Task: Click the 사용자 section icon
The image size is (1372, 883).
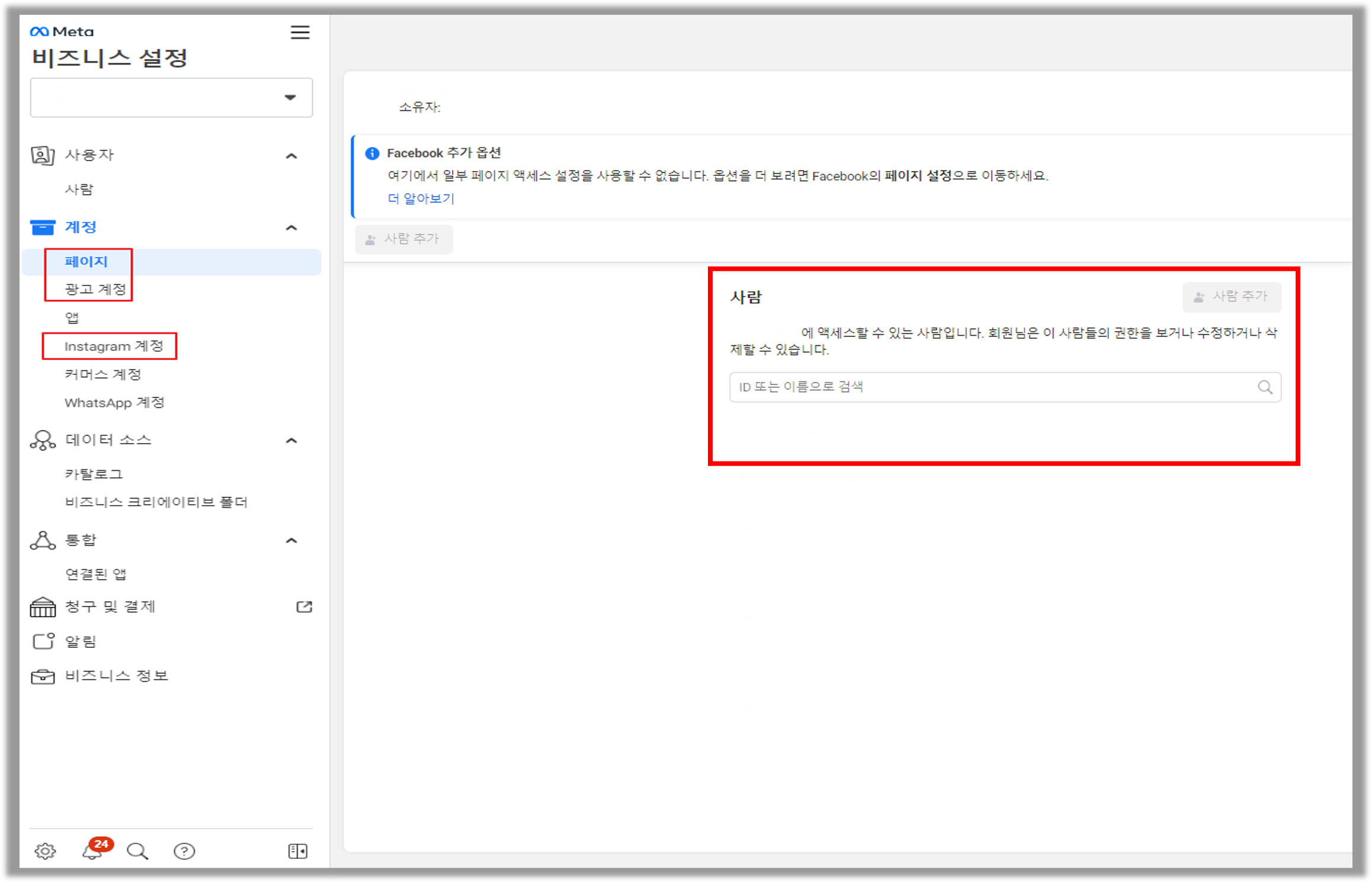Action: click(x=43, y=155)
